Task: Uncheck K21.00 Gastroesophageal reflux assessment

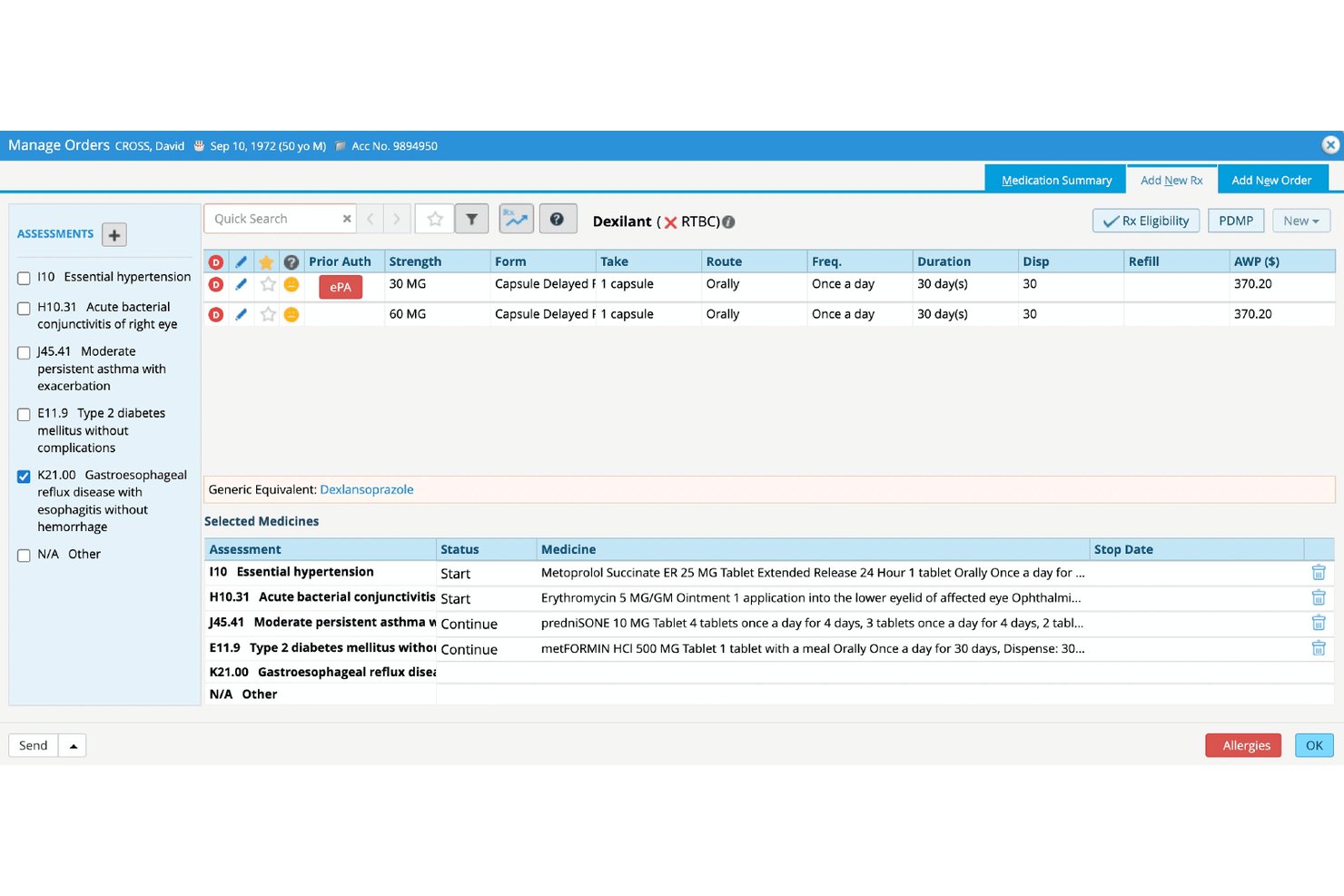Action: click(24, 476)
